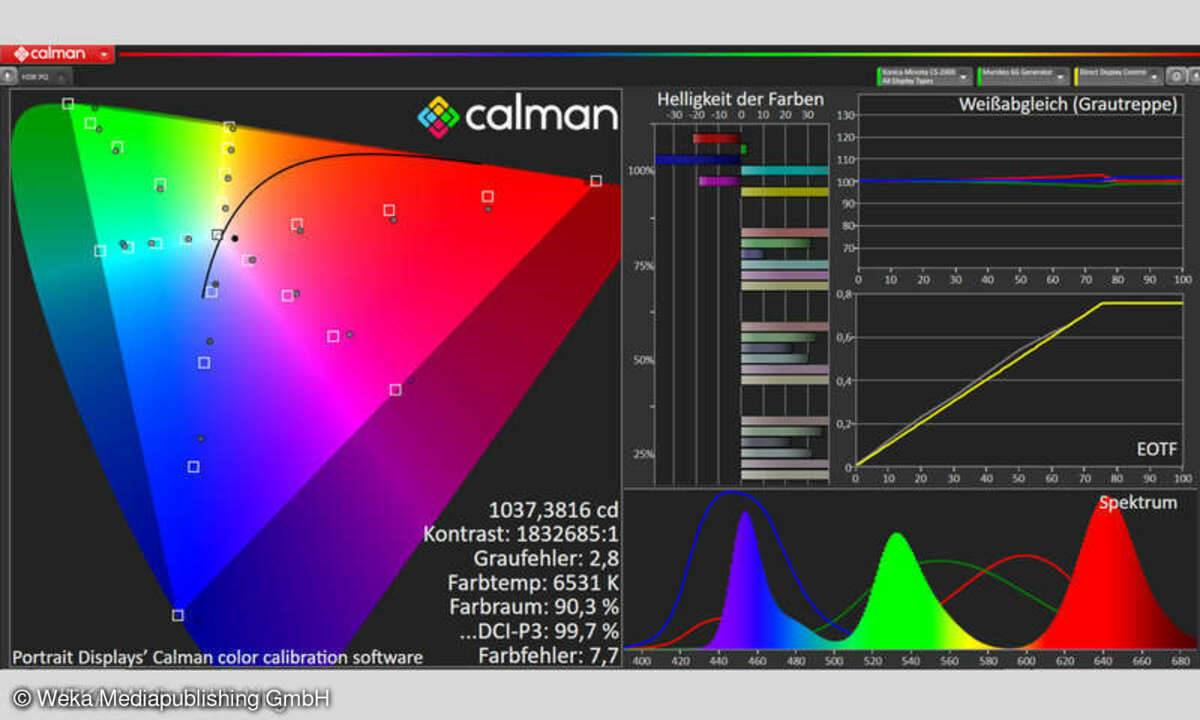Expand the arrow next to the Calman logo

103,54
